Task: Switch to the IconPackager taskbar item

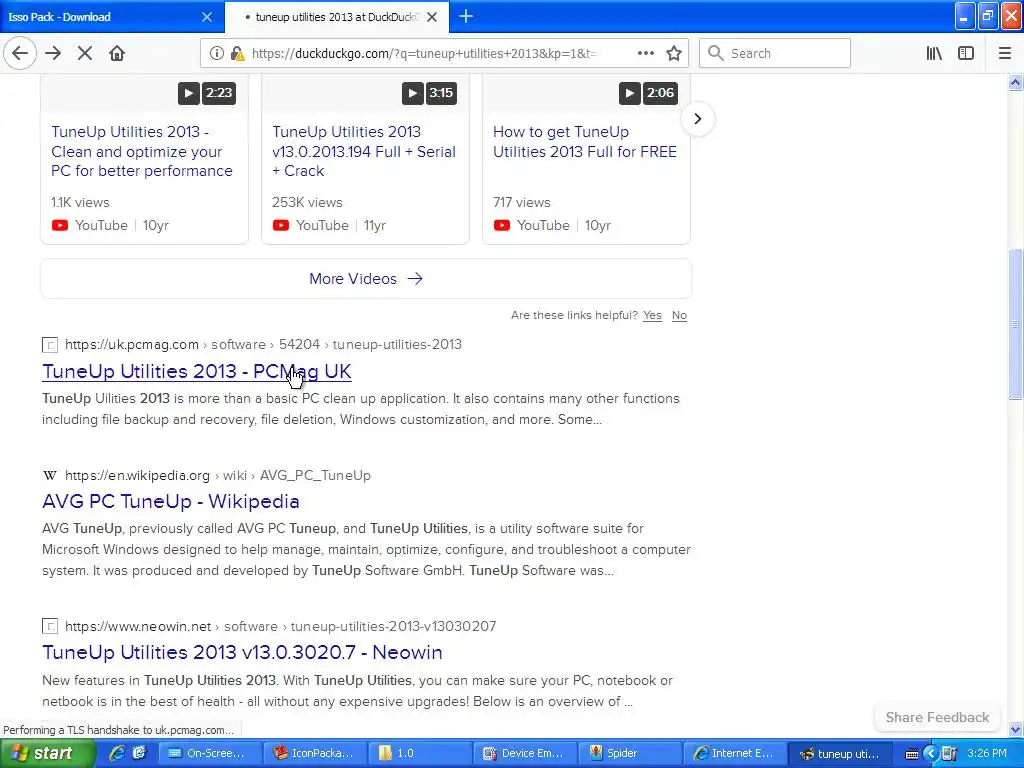Action: [315, 753]
